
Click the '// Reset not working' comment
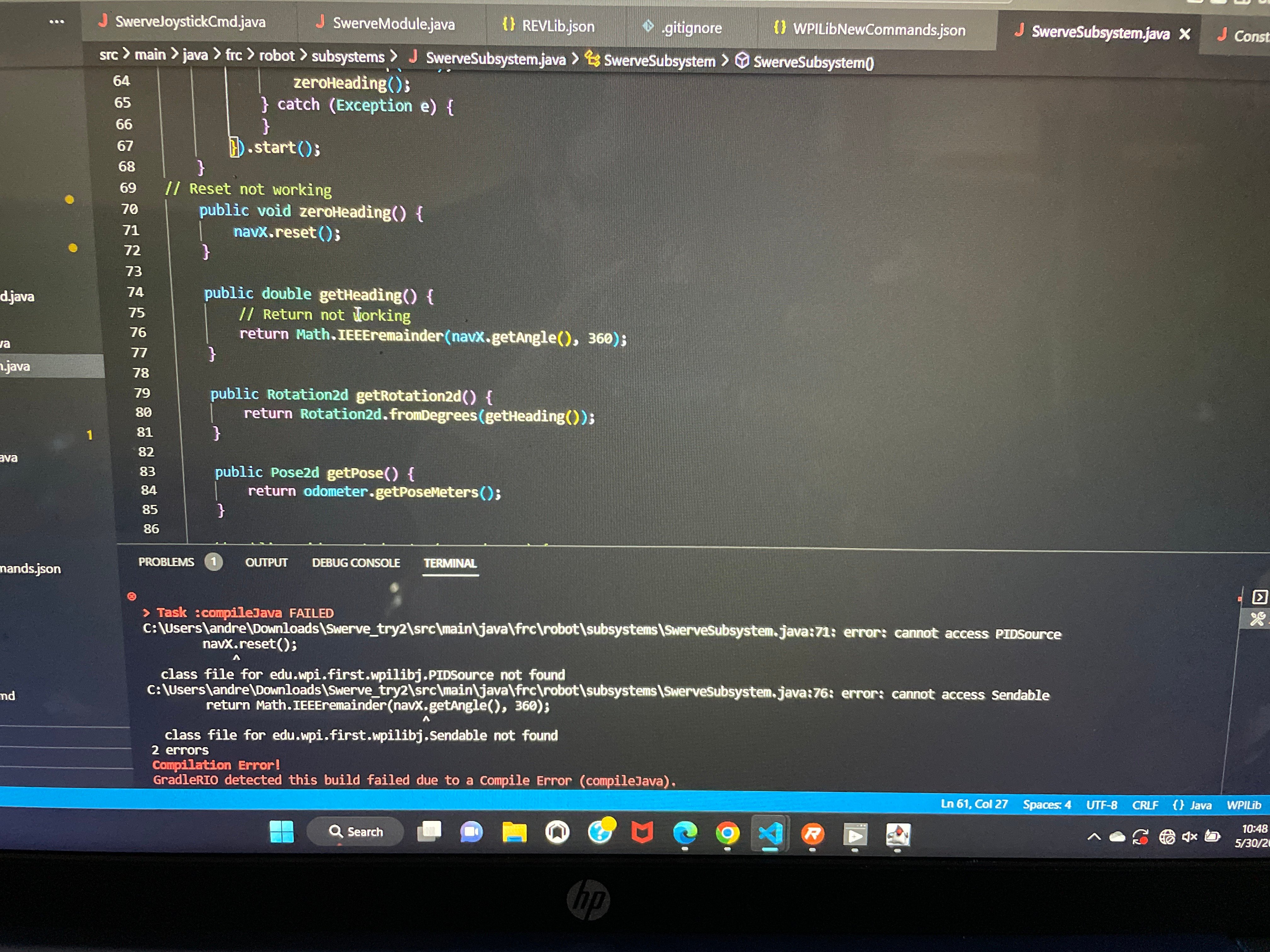[x=249, y=190]
